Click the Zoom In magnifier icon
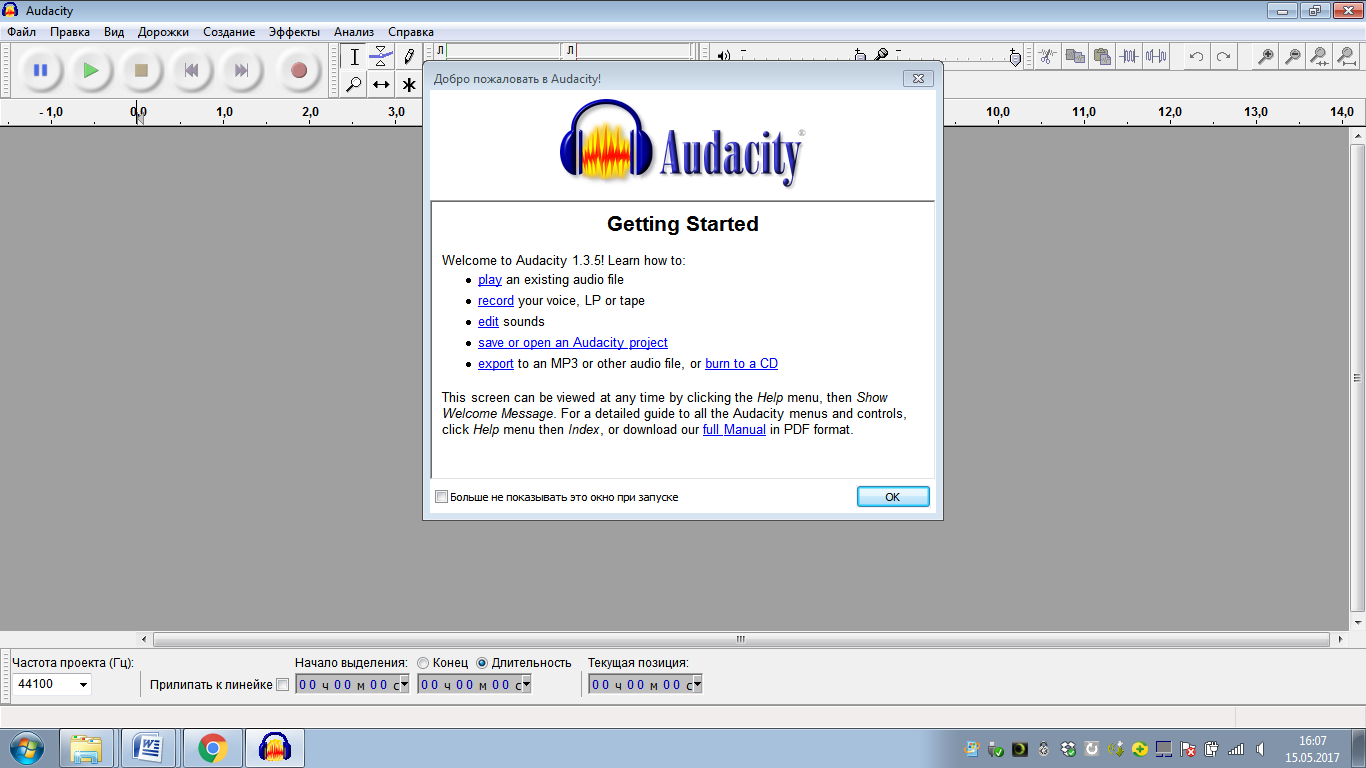 click(x=1266, y=57)
